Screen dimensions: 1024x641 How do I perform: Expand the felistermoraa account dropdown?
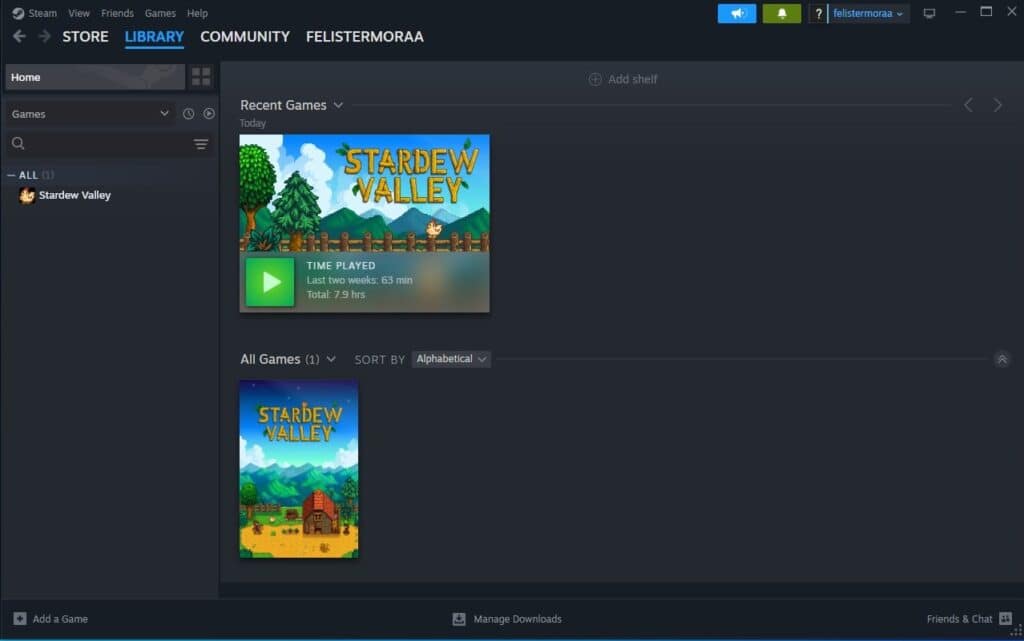(x=868, y=13)
